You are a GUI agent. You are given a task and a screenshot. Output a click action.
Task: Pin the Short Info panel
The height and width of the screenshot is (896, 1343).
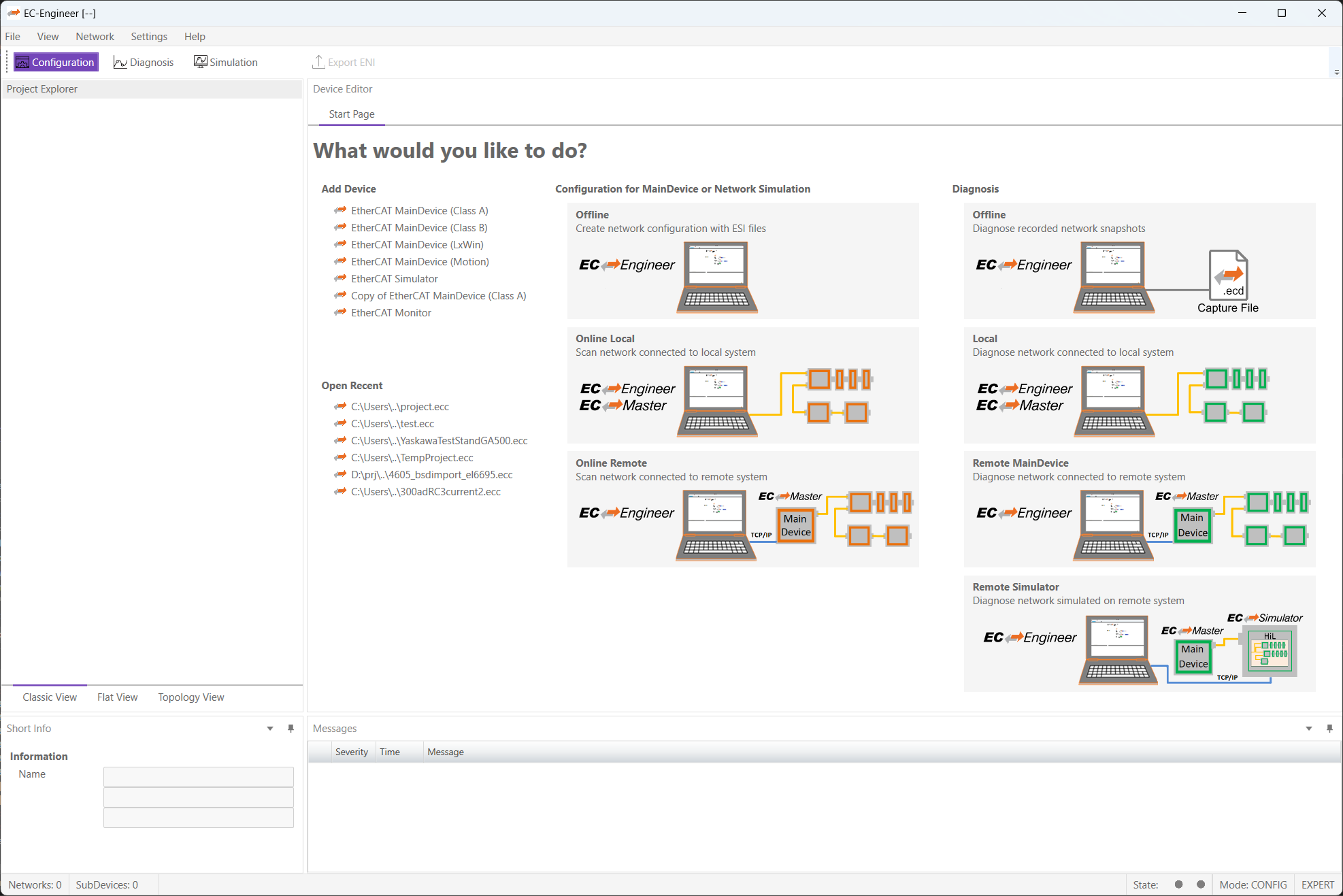pos(291,728)
